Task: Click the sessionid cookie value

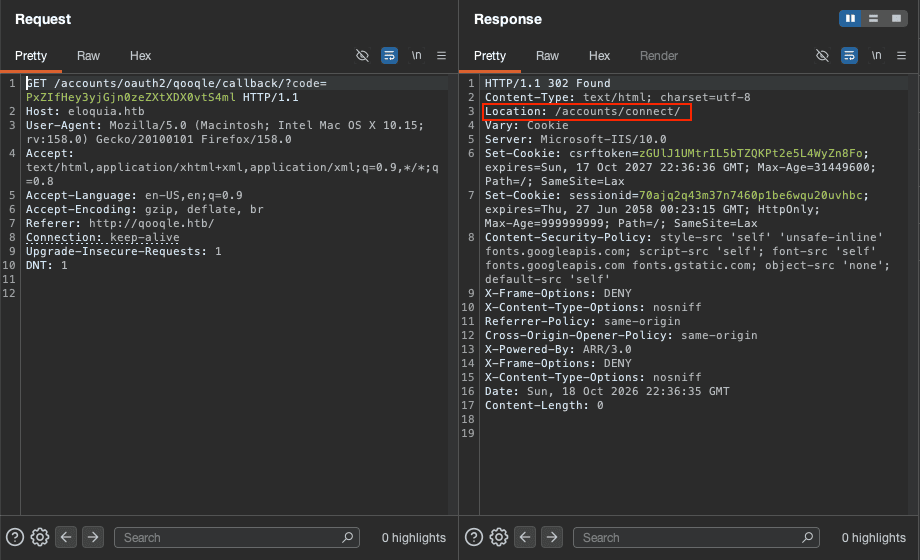Action: [x=750, y=195]
